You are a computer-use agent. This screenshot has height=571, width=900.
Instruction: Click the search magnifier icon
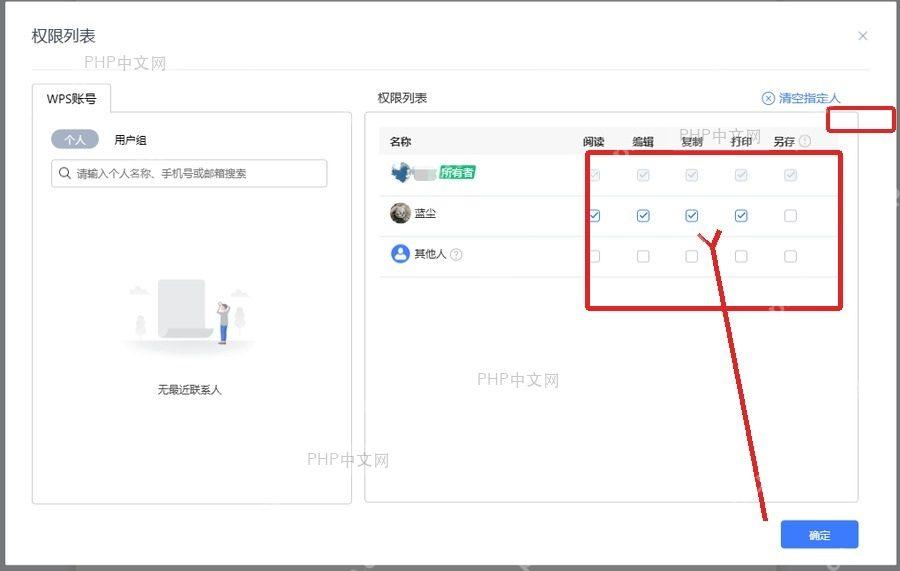64,173
